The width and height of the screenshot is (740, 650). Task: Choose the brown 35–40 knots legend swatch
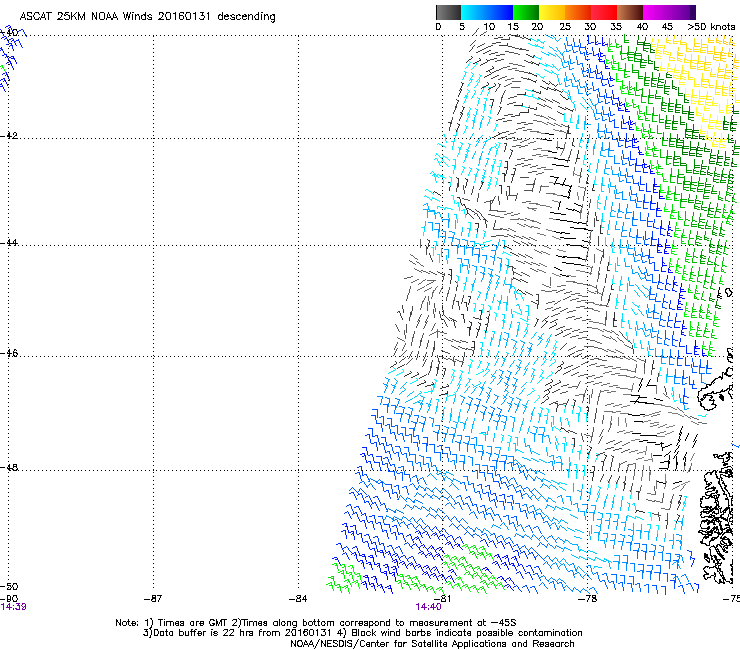coord(630,12)
